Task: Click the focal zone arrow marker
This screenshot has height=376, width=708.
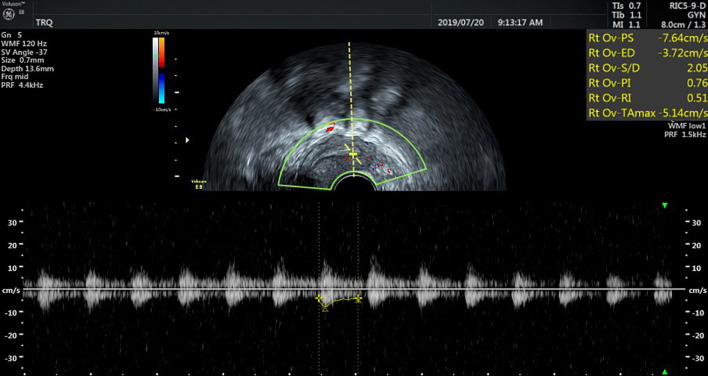Action: click(x=187, y=140)
